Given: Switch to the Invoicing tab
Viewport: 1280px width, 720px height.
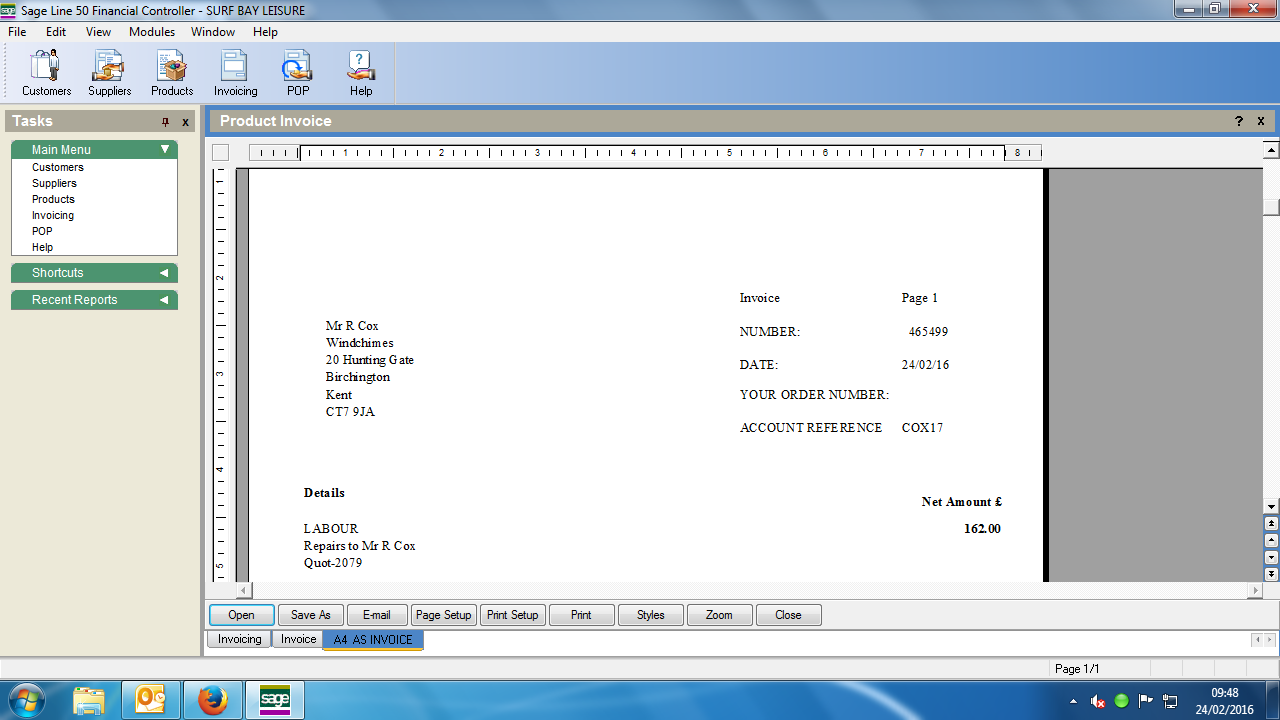Looking at the screenshot, I should pyautogui.click(x=240, y=639).
